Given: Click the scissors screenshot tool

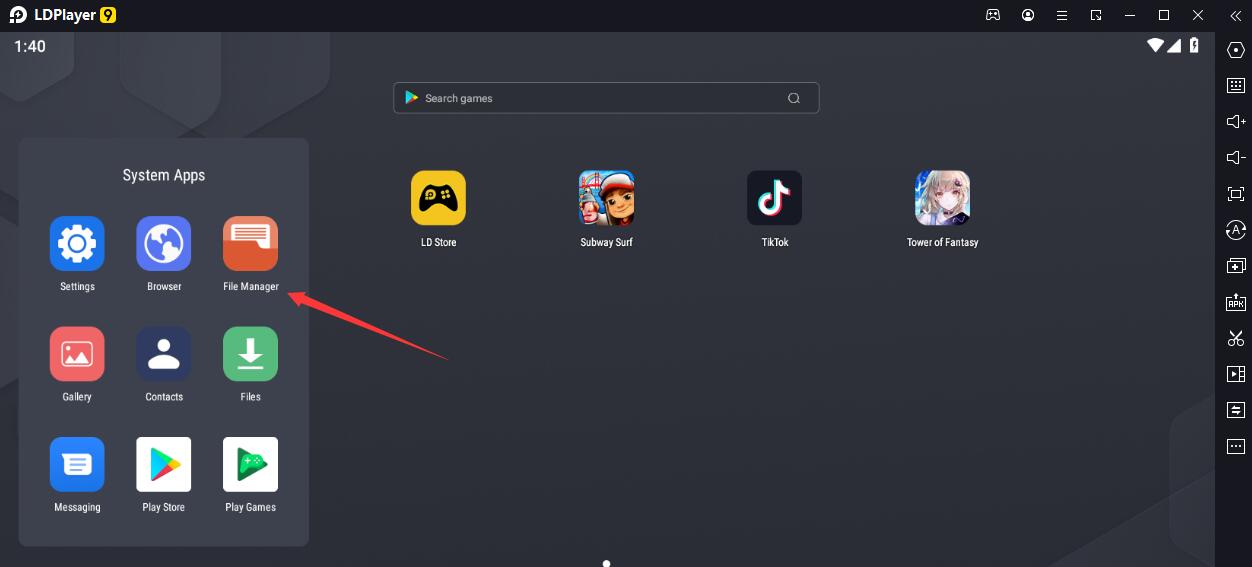Looking at the screenshot, I should pyautogui.click(x=1236, y=338).
